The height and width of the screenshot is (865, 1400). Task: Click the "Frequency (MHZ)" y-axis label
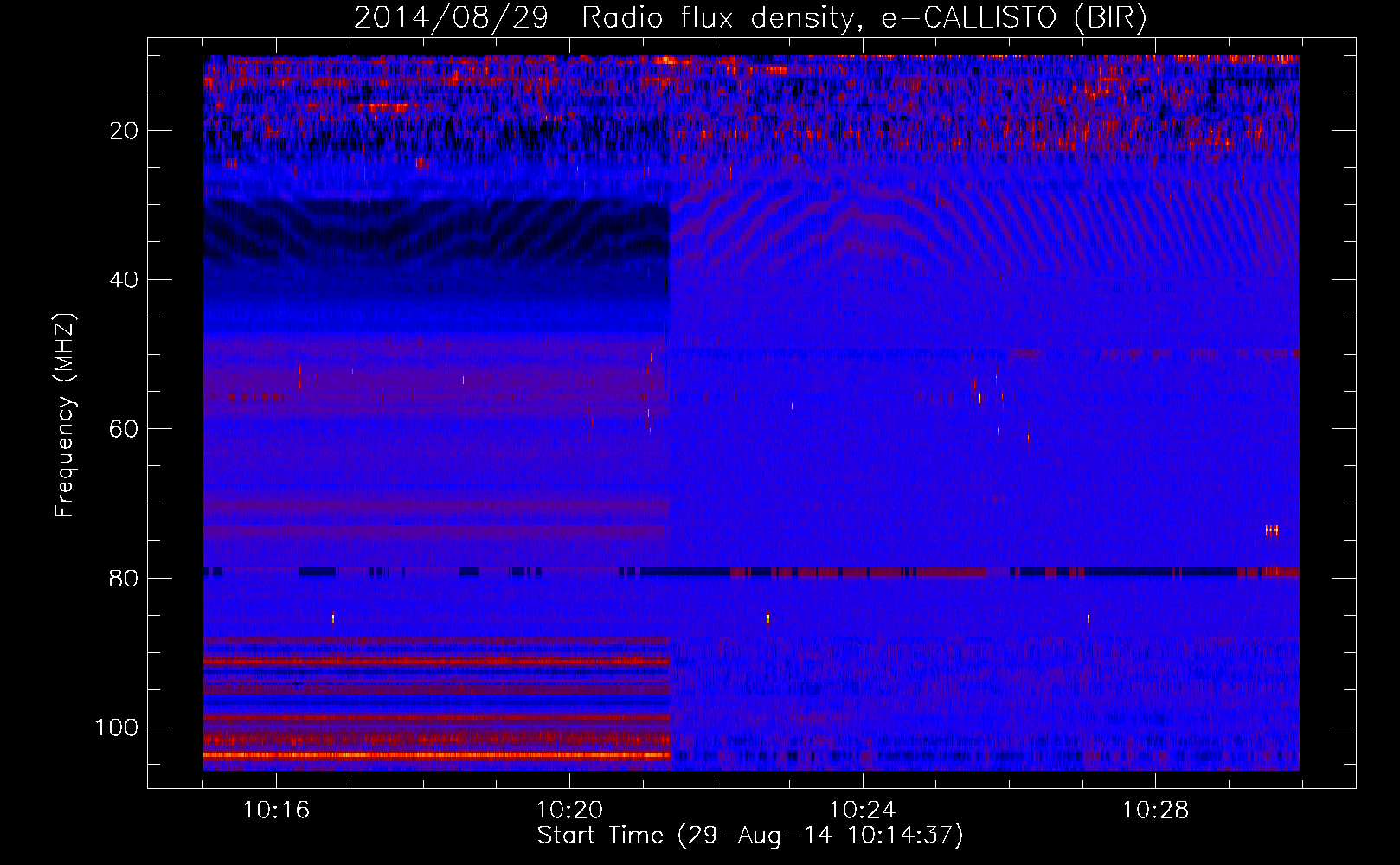(x=65, y=415)
